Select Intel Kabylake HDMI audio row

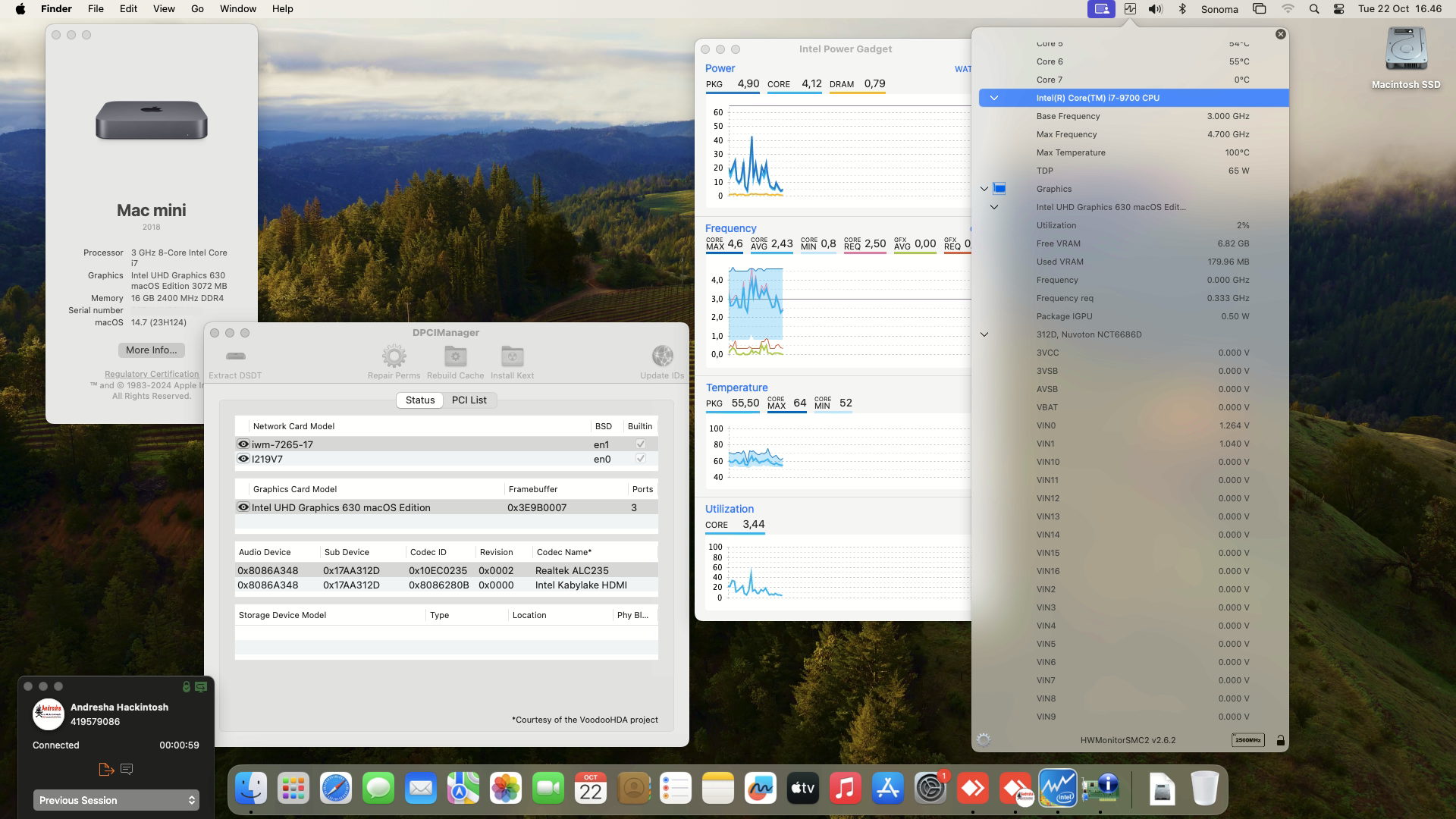pyautogui.click(x=446, y=585)
